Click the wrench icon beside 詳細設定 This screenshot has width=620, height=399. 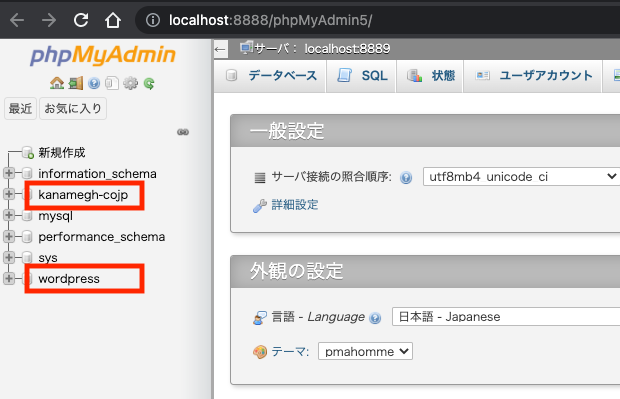tap(259, 206)
